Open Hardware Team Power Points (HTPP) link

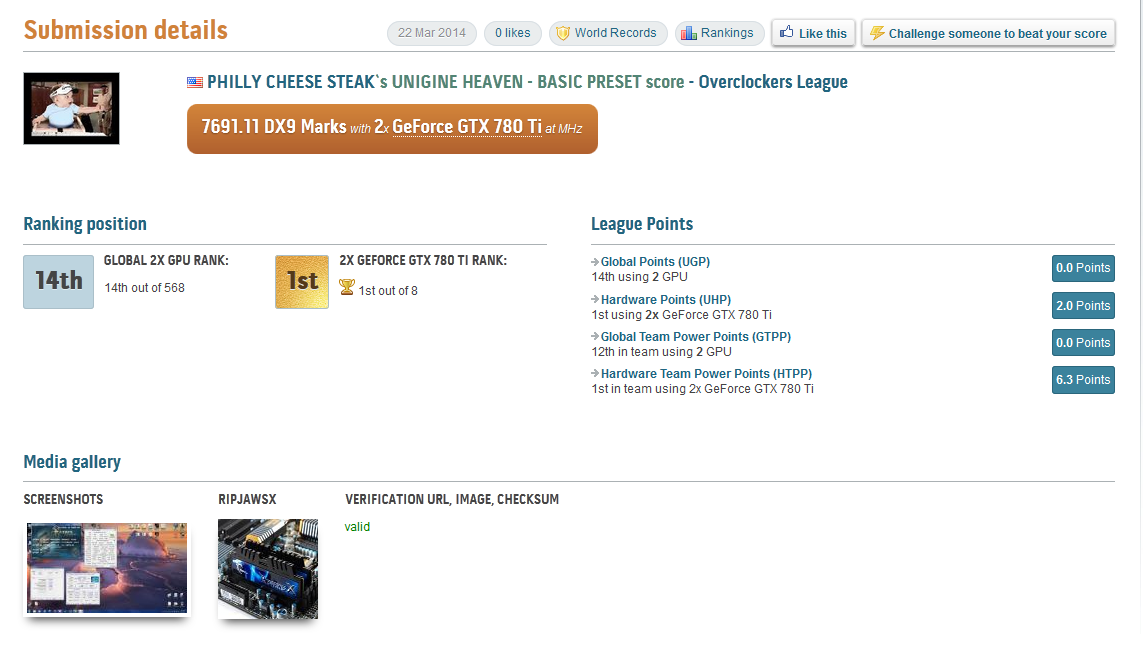[x=706, y=374]
